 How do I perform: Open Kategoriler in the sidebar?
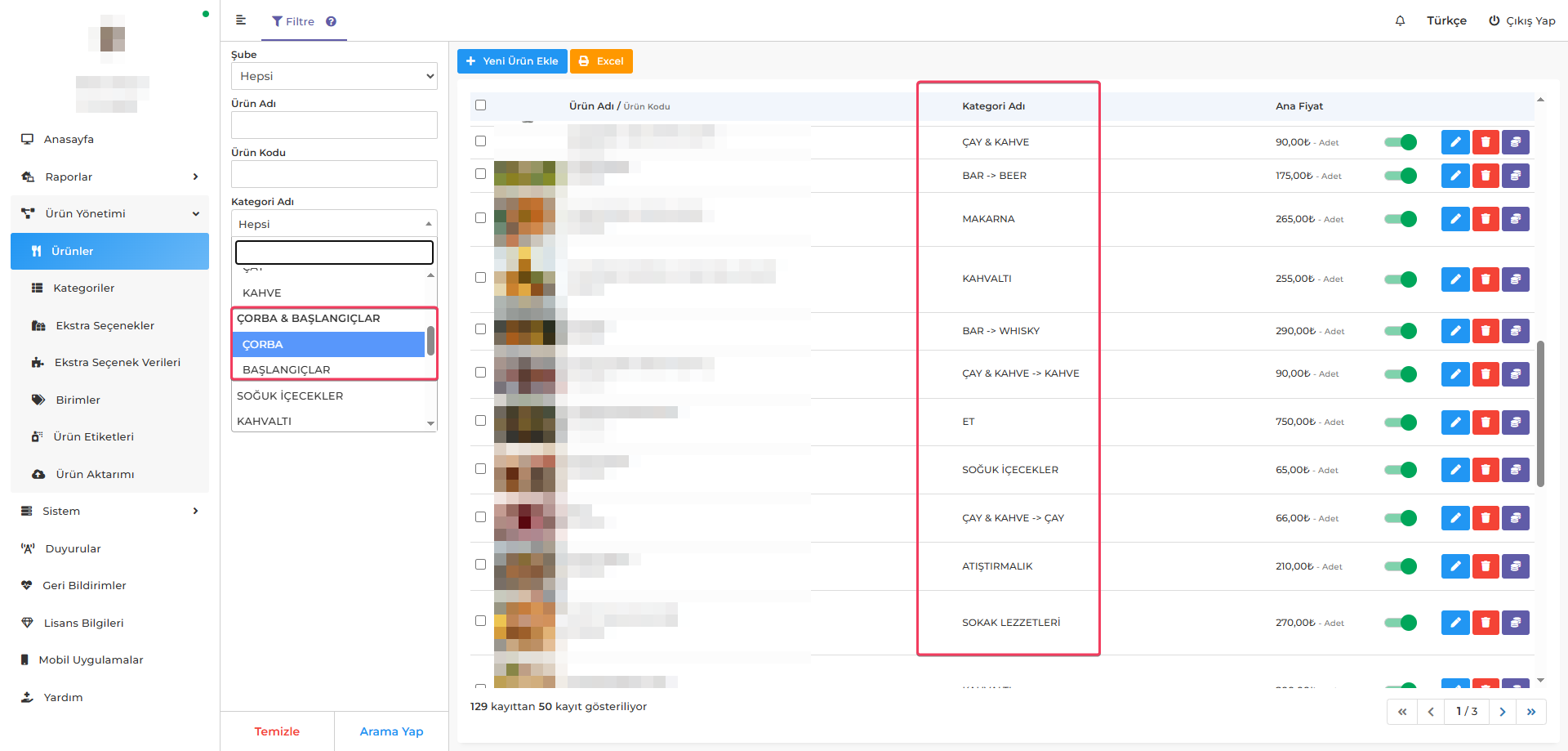(x=83, y=288)
